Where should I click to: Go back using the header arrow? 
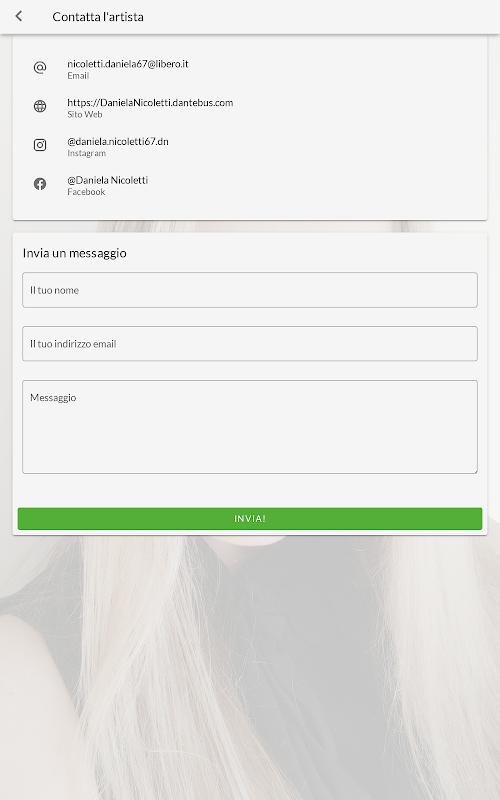click(x=19, y=16)
